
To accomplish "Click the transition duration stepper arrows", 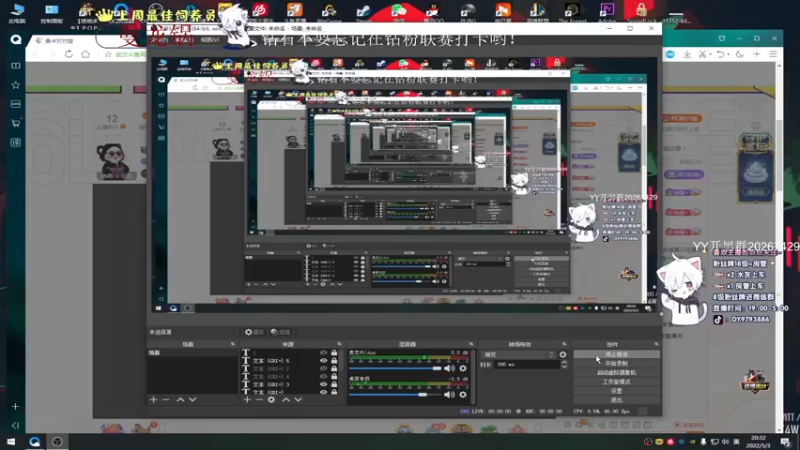I will [x=564, y=364].
